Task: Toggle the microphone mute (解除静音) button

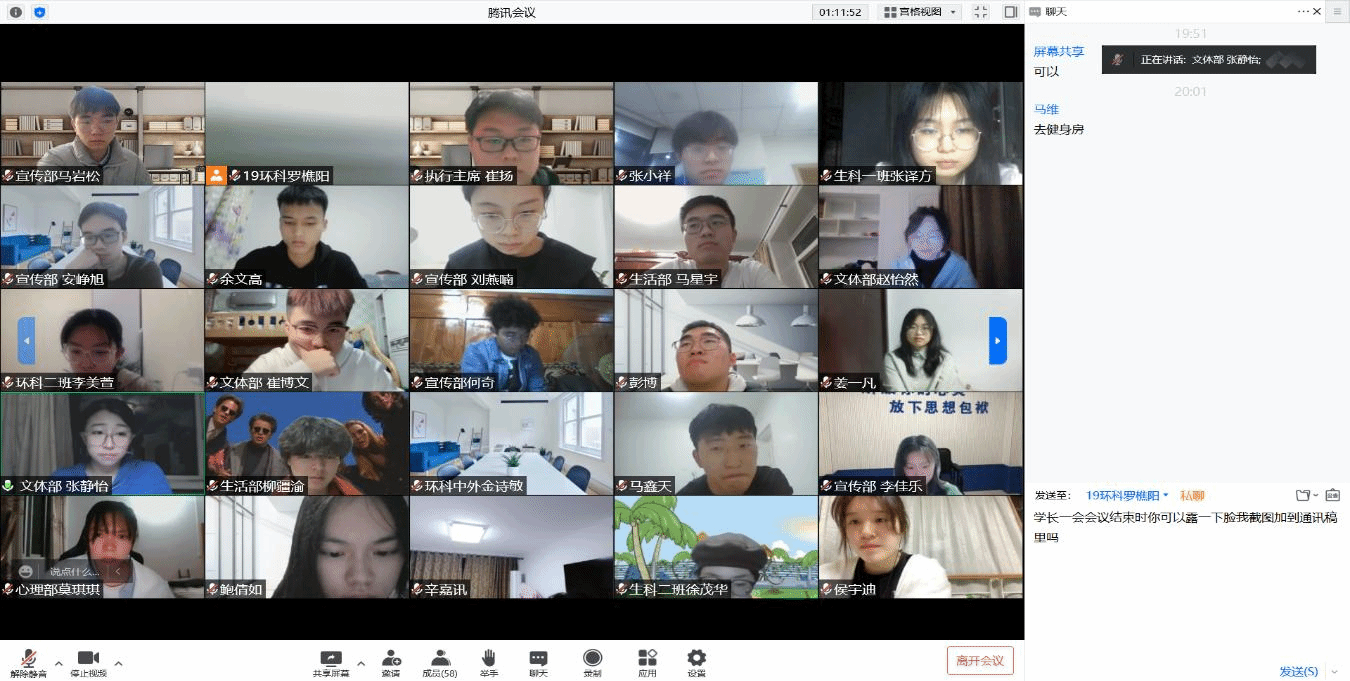Action: (x=29, y=659)
